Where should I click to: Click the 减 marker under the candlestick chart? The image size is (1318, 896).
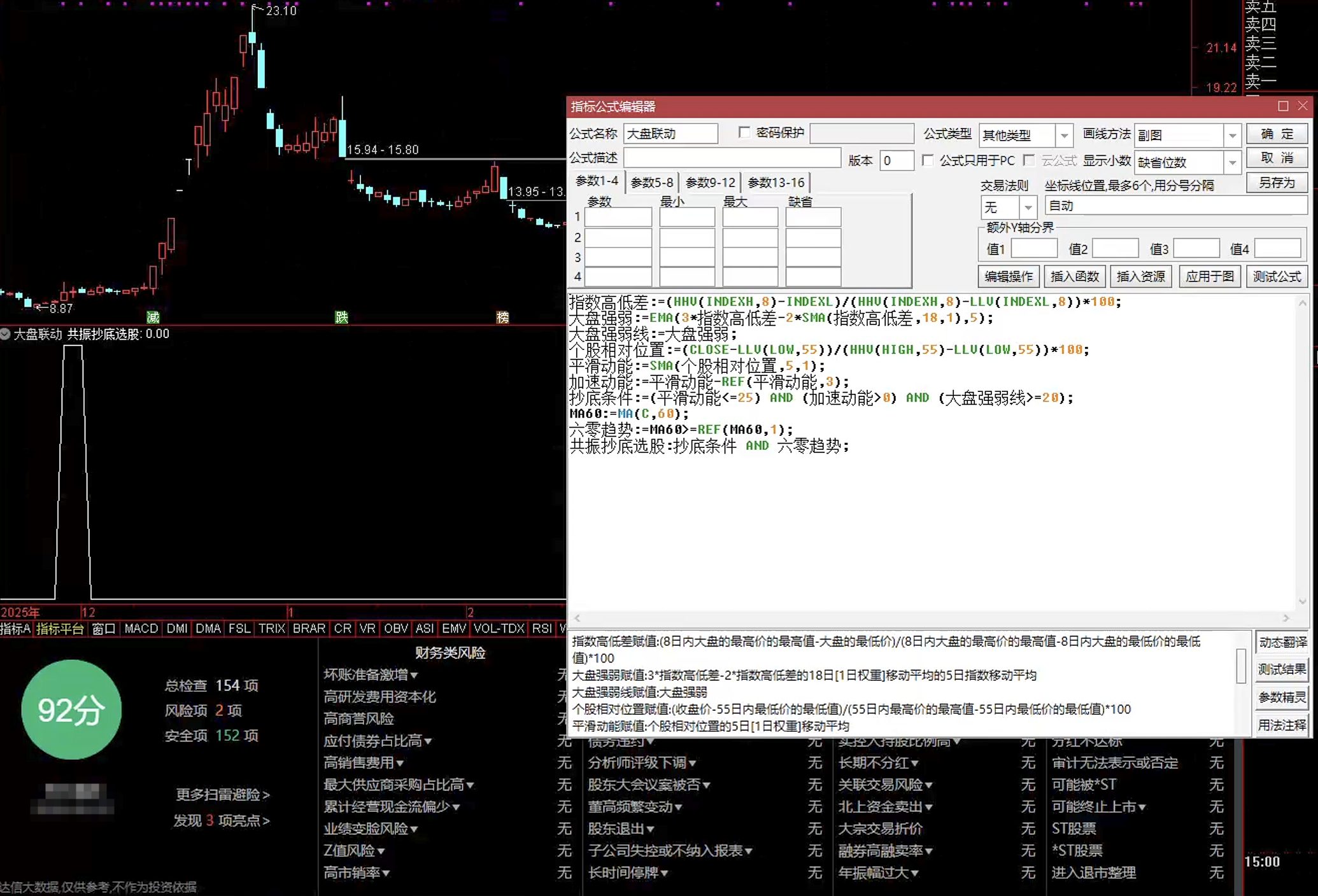click(153, 317)
